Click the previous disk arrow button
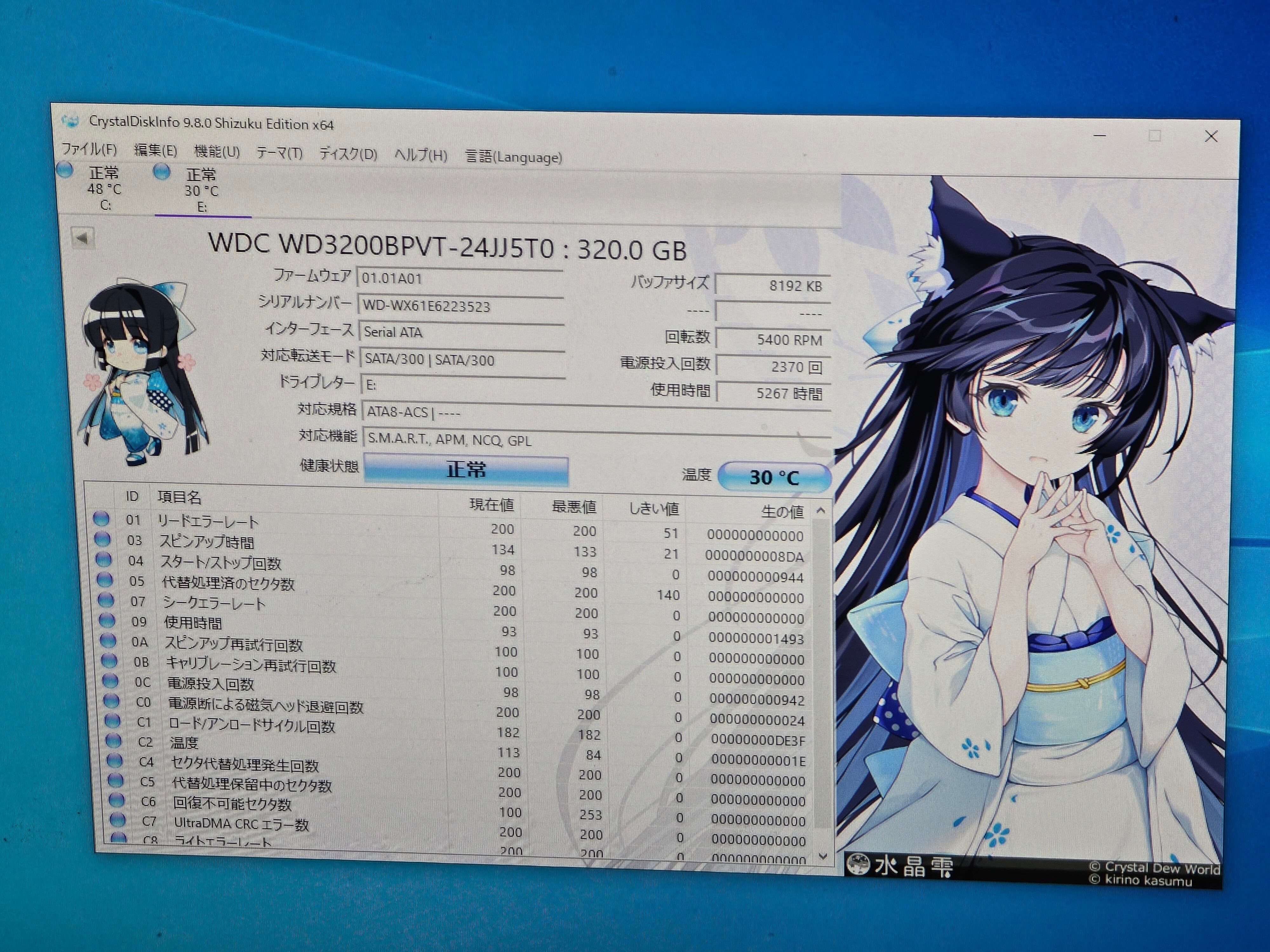The height and width of the screenshot is (952, 1270). [x=83, y=238]
